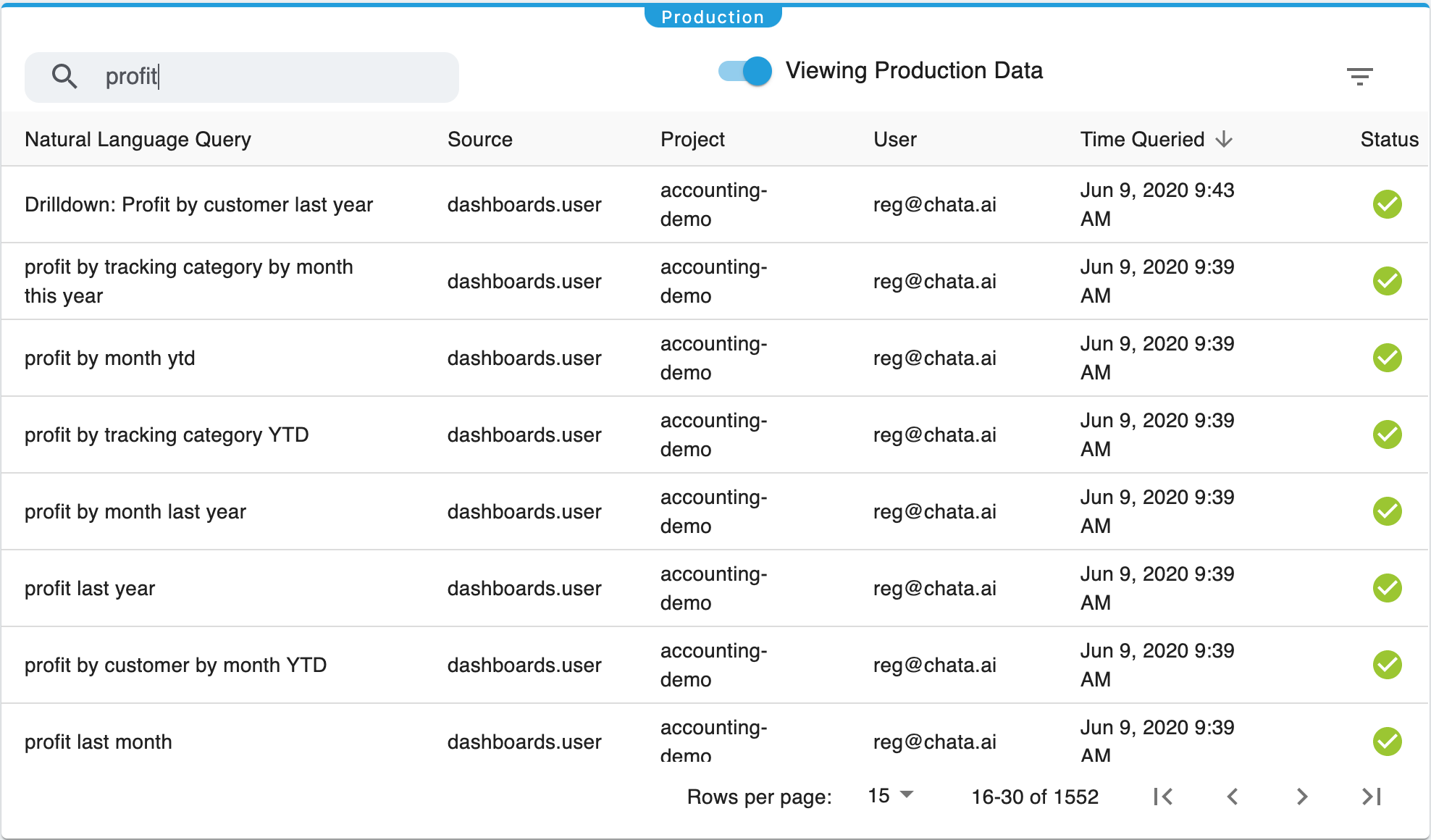Click status check for Drilldown Profit row

tap(1387, 204)
